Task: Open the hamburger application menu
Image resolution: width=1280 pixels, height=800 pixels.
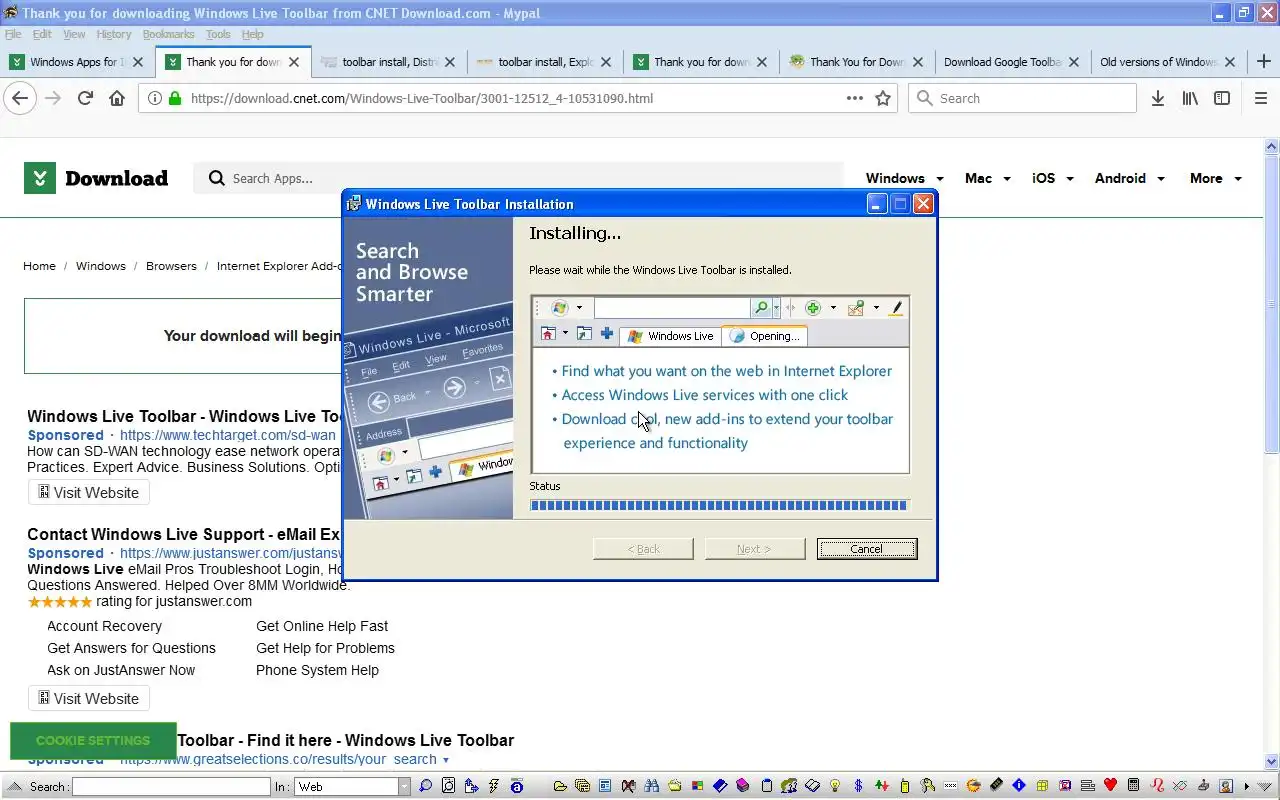Action: (1260, 98)
